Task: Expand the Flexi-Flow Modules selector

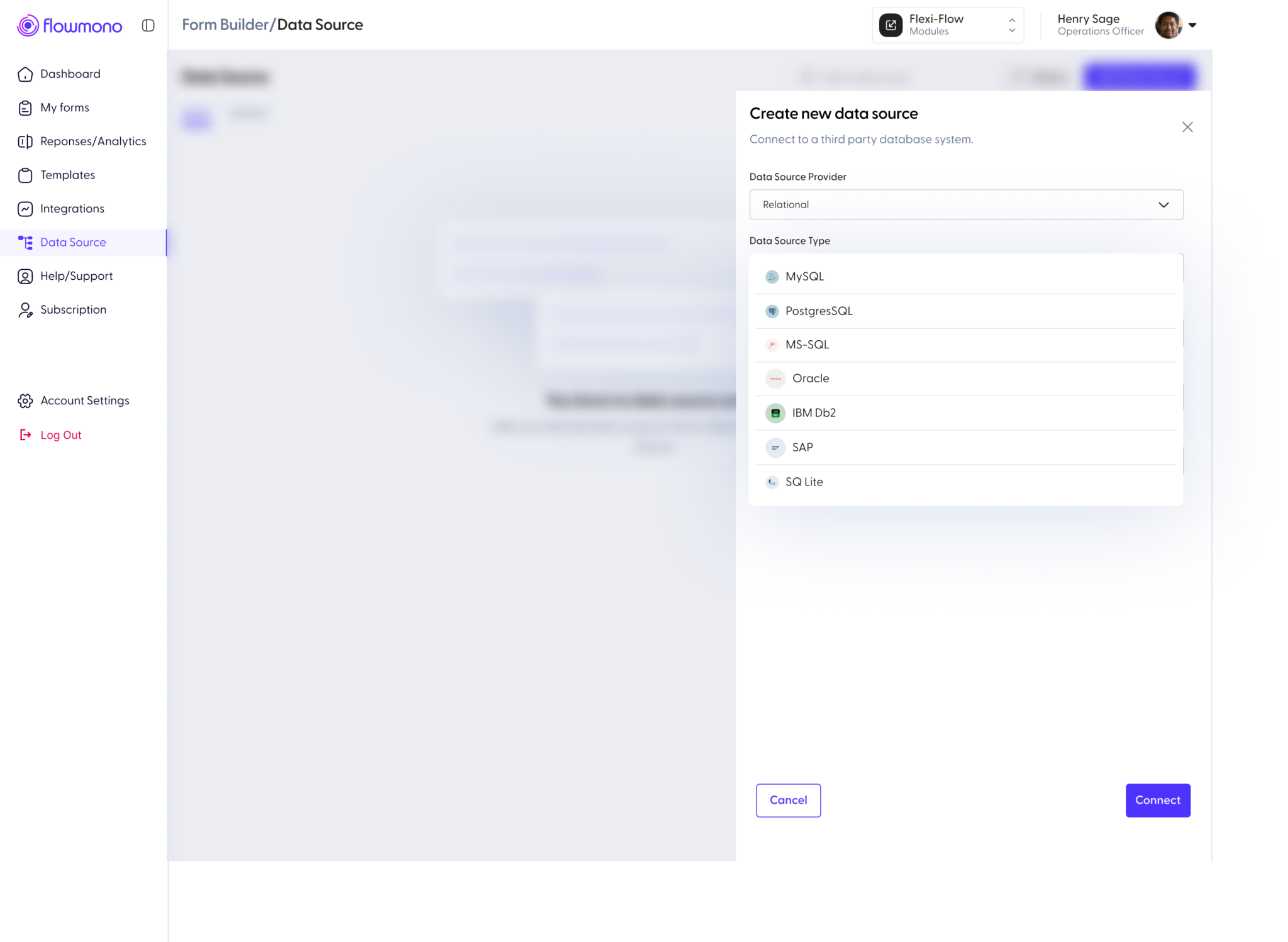Action: [x=948, y=25]
